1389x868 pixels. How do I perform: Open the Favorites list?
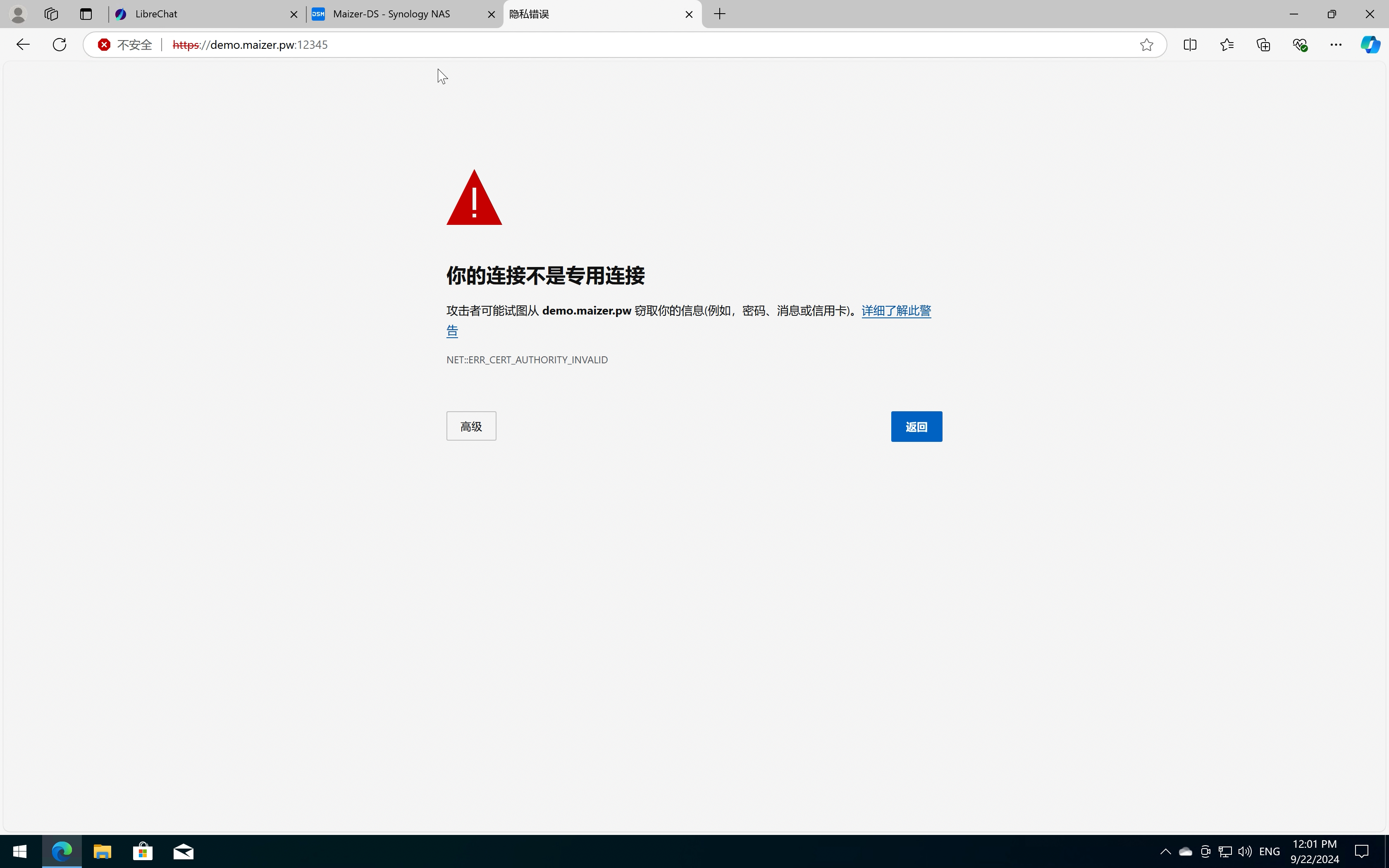point(1227,44)
